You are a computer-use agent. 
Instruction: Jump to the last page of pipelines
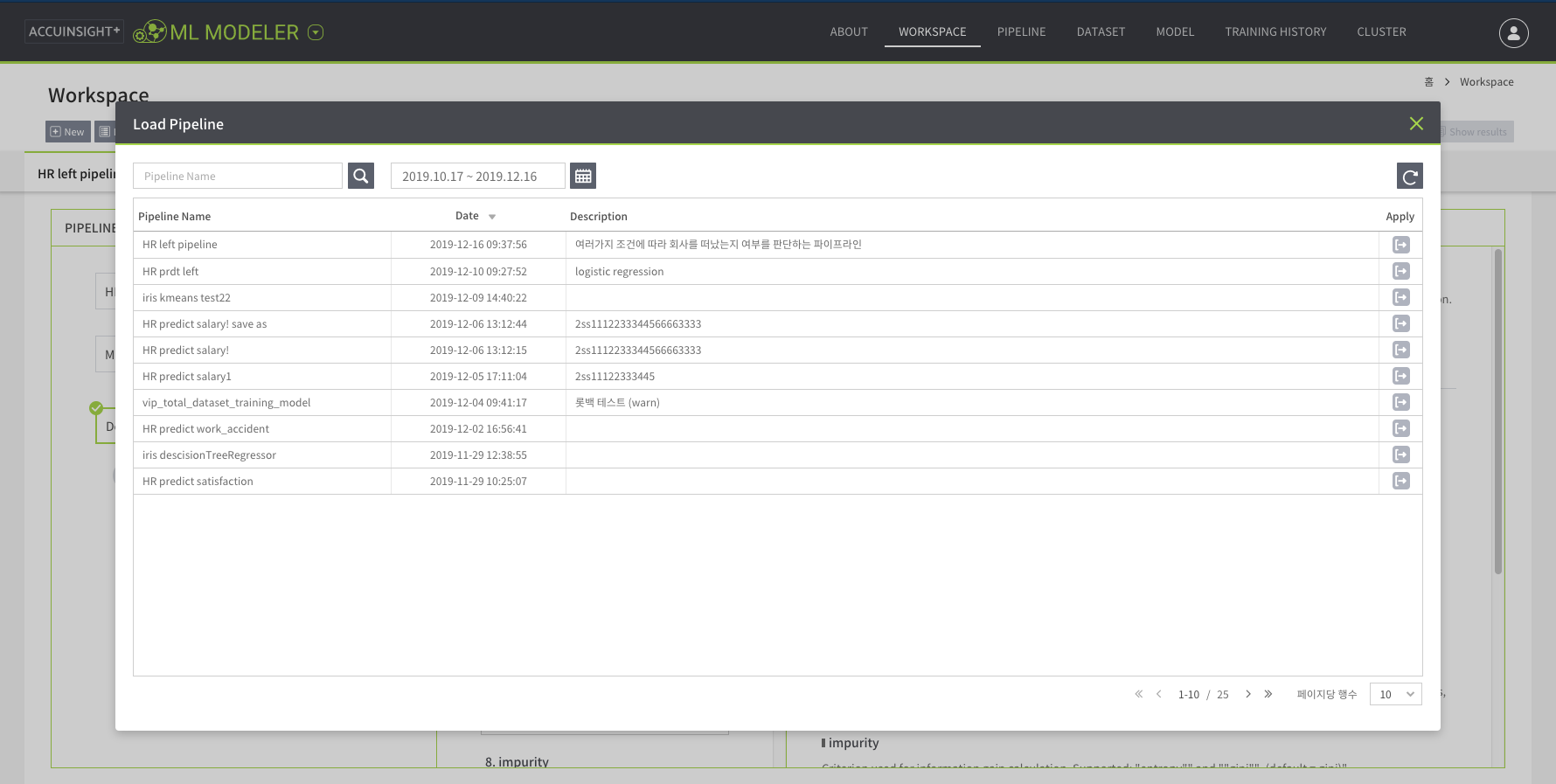[x=1268, y=694]
